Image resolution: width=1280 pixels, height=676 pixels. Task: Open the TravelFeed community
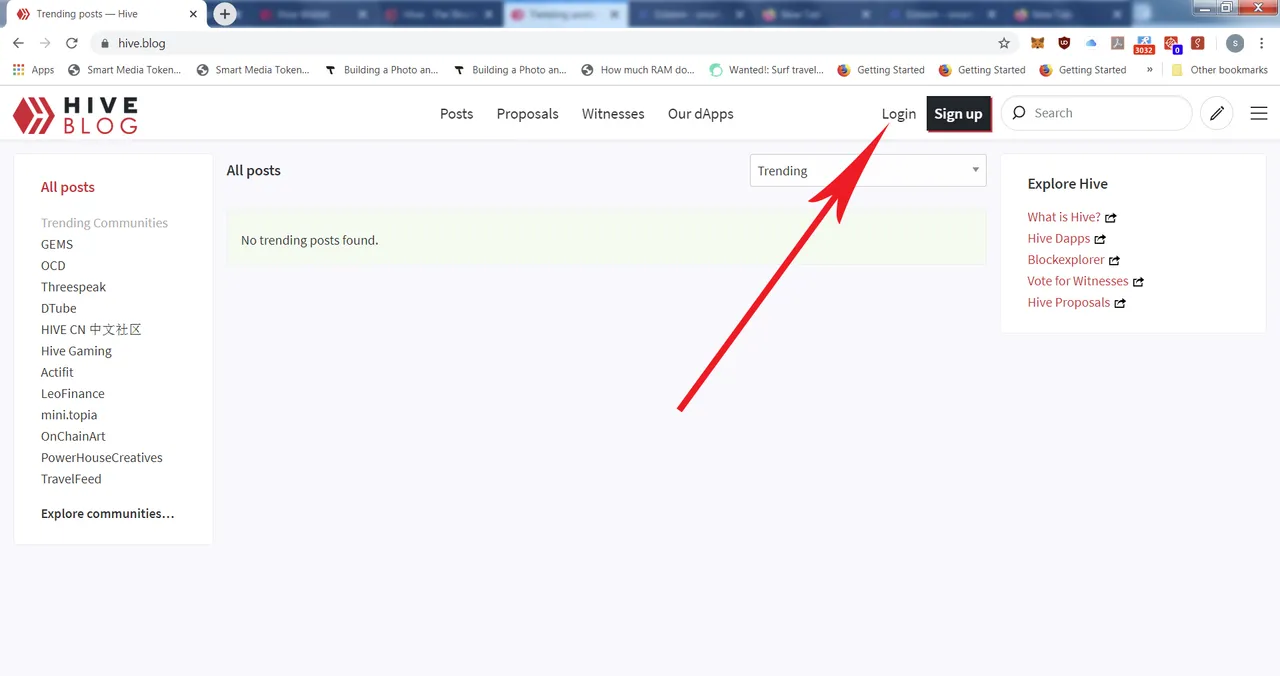pyautogui.click(x=71, y=479)
